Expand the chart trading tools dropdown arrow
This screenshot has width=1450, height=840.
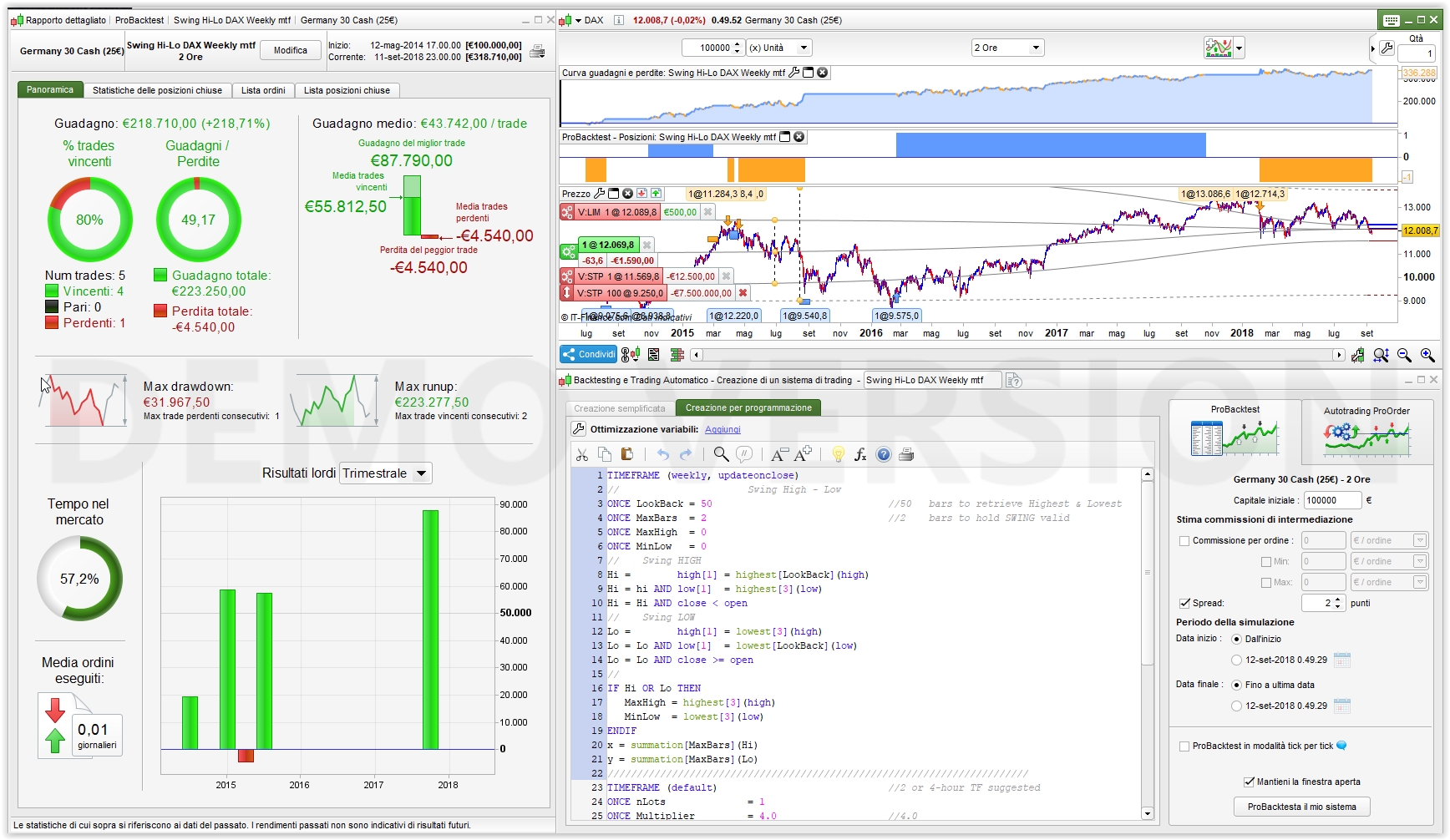1239,48
